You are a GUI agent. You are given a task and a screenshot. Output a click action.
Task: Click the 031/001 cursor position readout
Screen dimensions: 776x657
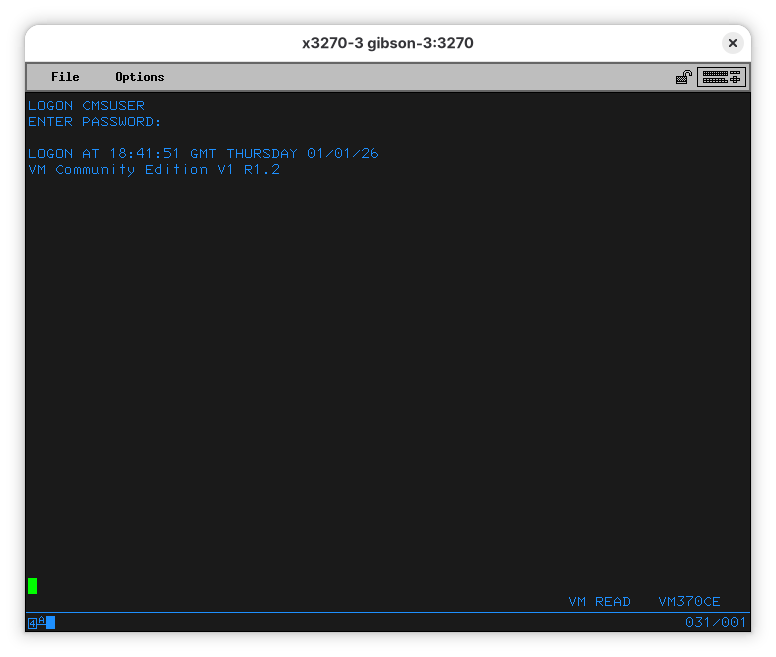point(715,623)
